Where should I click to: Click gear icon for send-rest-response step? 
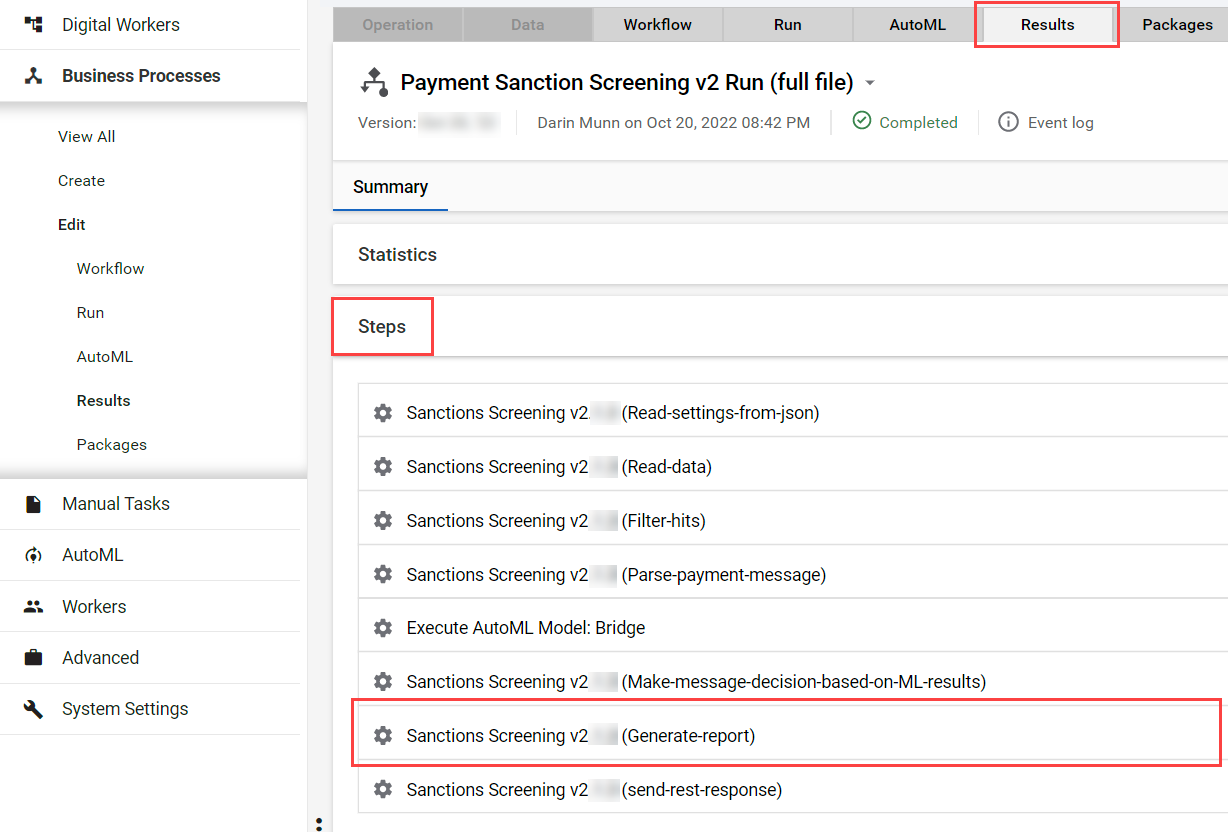(x=383, y=790)
